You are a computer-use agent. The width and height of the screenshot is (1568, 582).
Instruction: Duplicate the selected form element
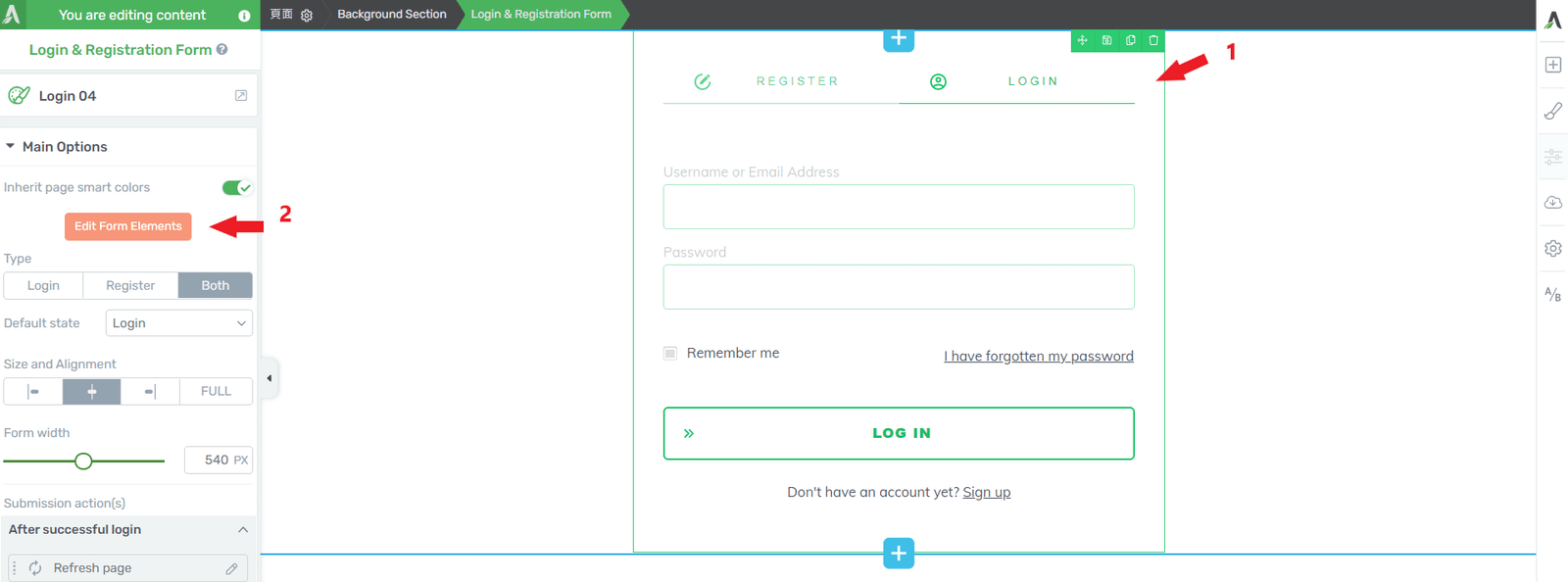coord(1130,40)
